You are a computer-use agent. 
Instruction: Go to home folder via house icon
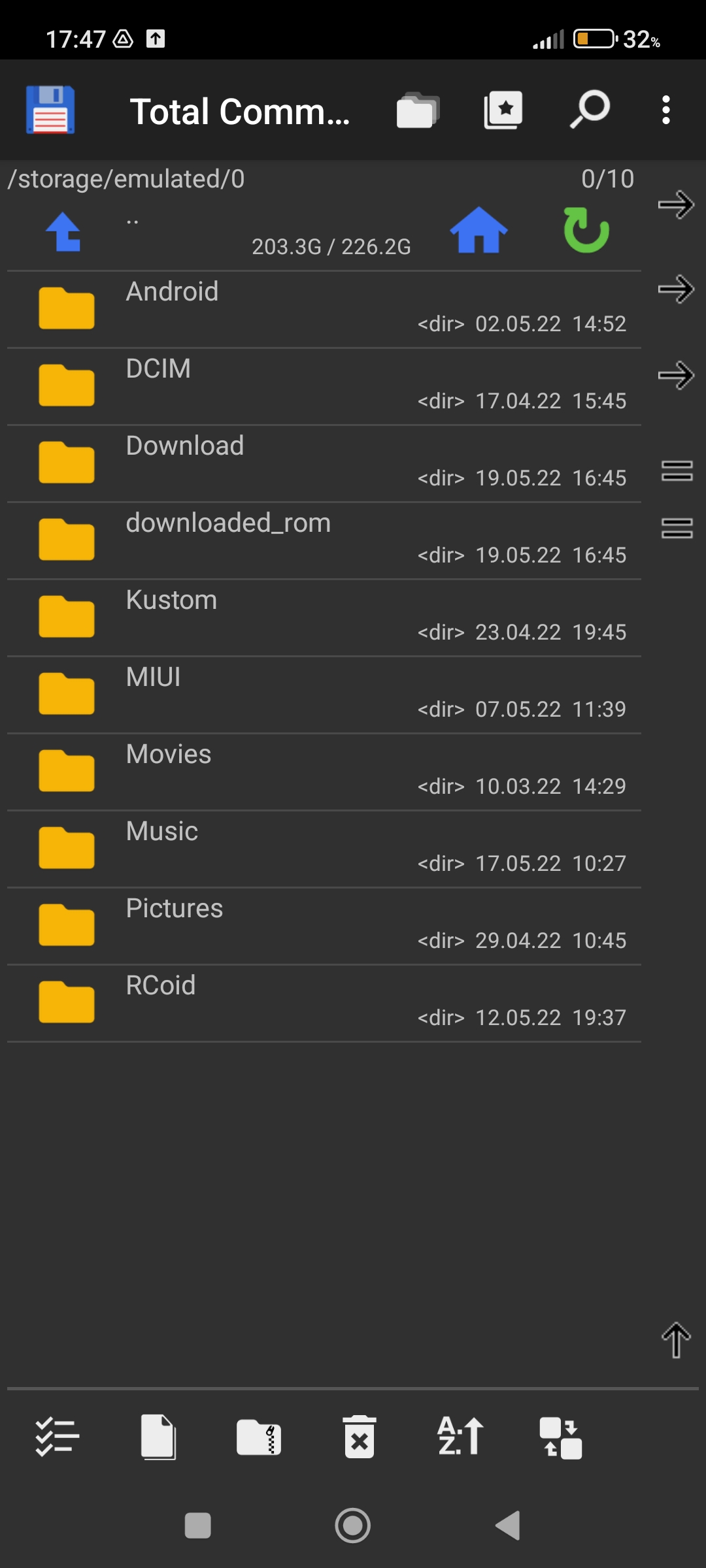click(x=479, y=230)
